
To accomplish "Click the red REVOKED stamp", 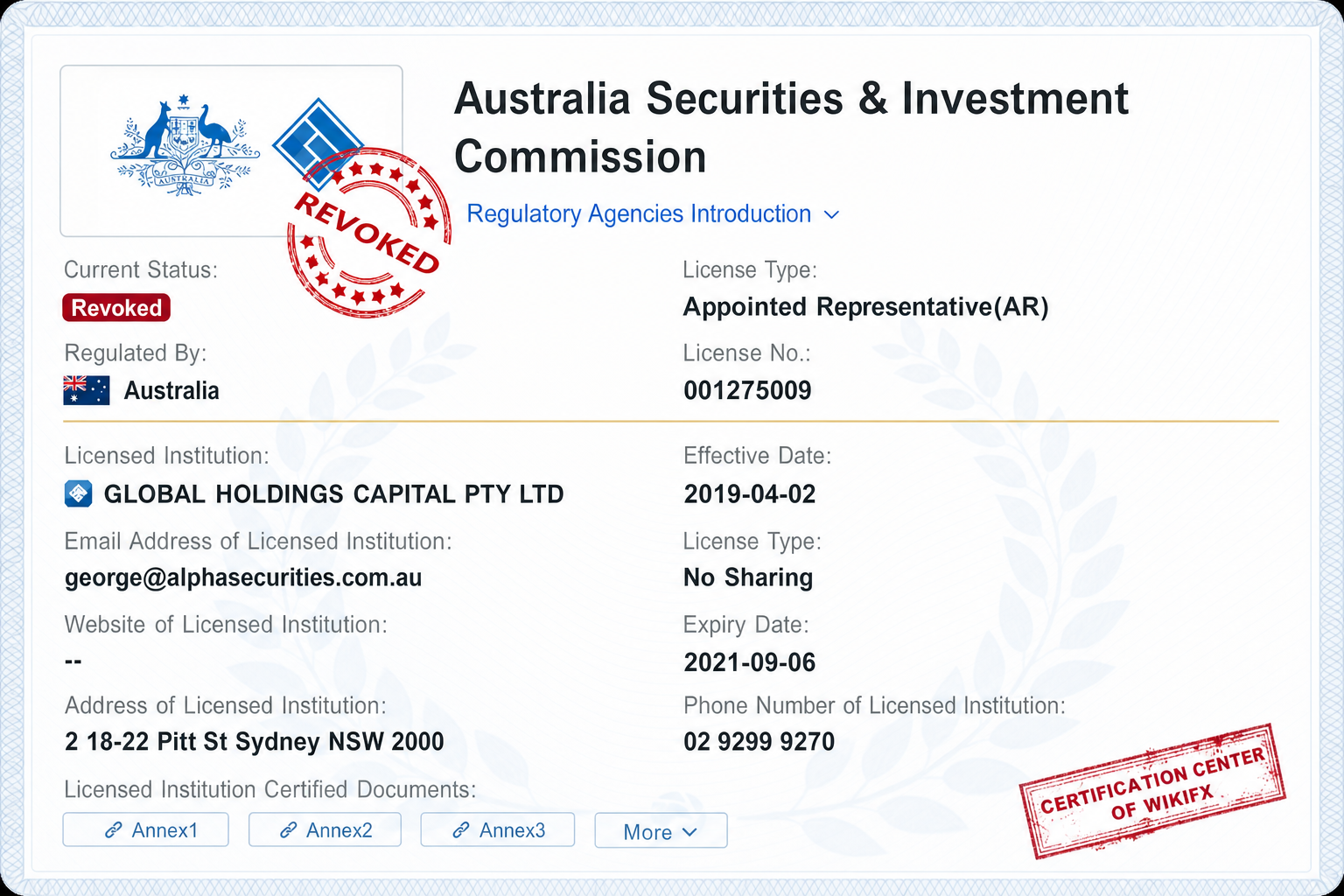I will (369, 232).
